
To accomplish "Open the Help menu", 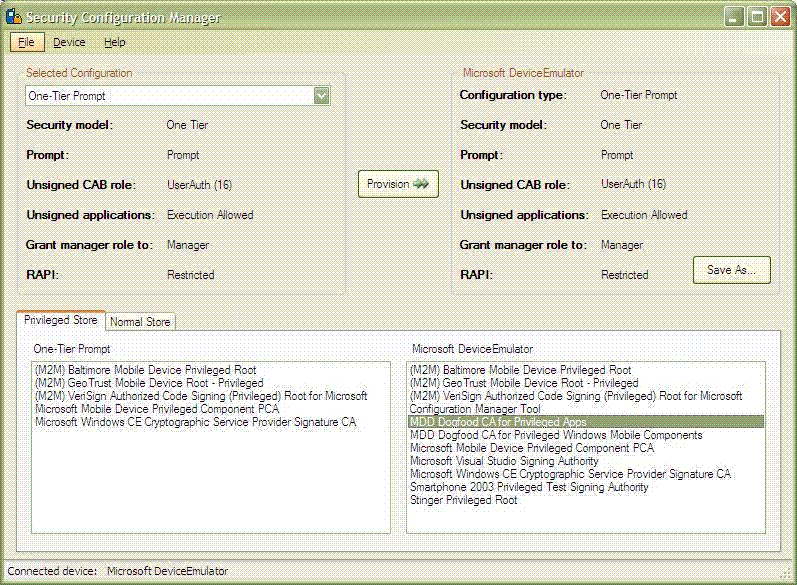I will tap(114, 42).
